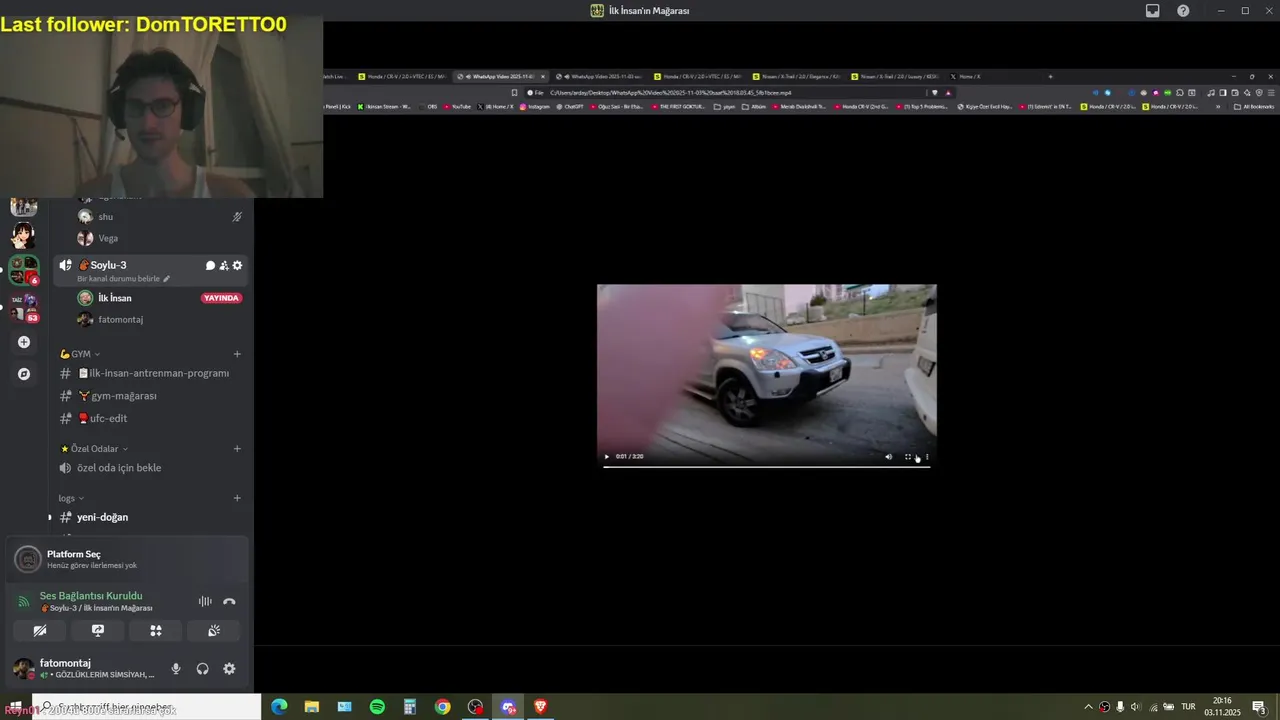The height and width of the screenshot is (720, 1280).
Task: Mute the microphone in the user panel
Action: pyautogui.click(x=176, y=669)
